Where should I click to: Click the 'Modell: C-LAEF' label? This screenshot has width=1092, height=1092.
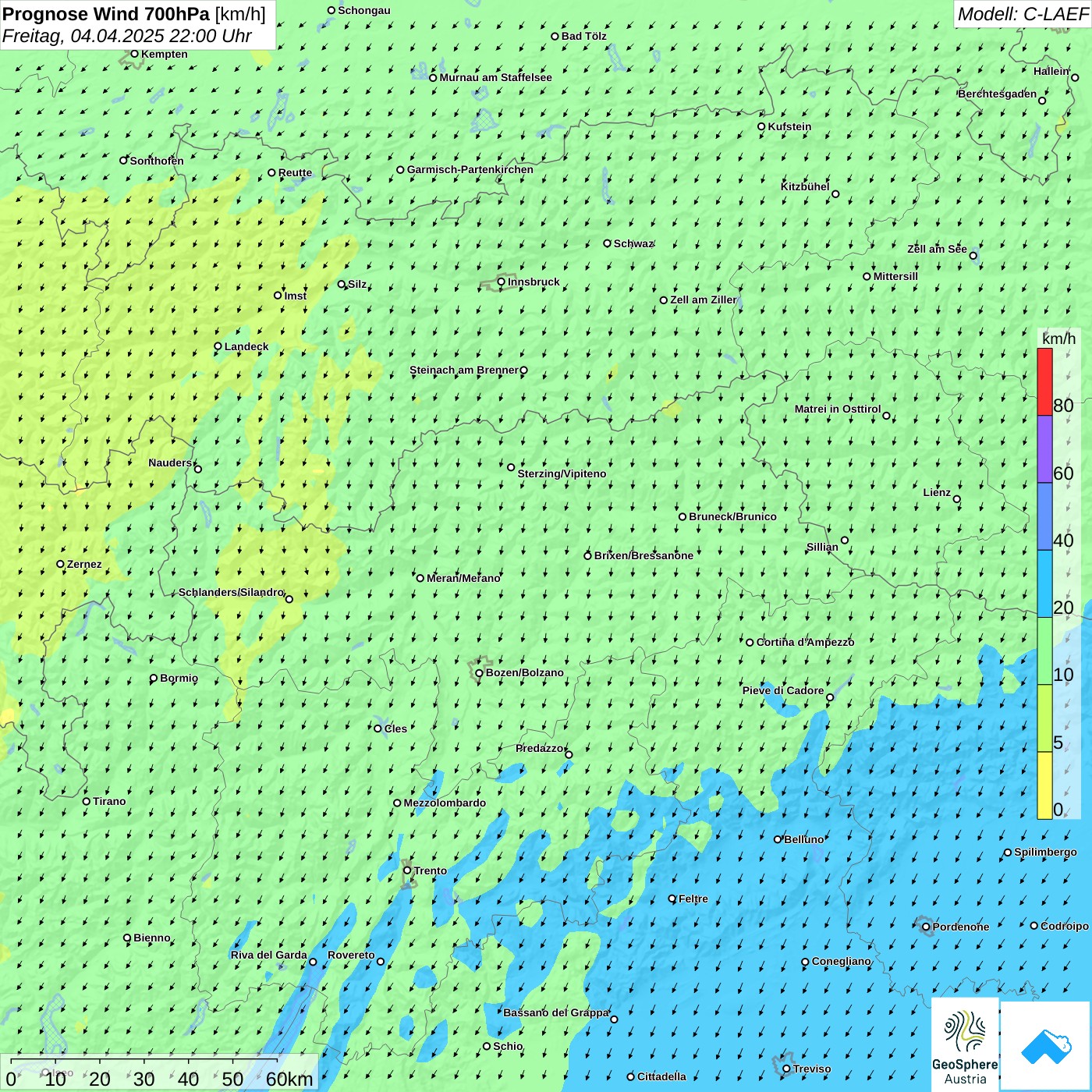pyautogui.click(x=1023, y=14)
